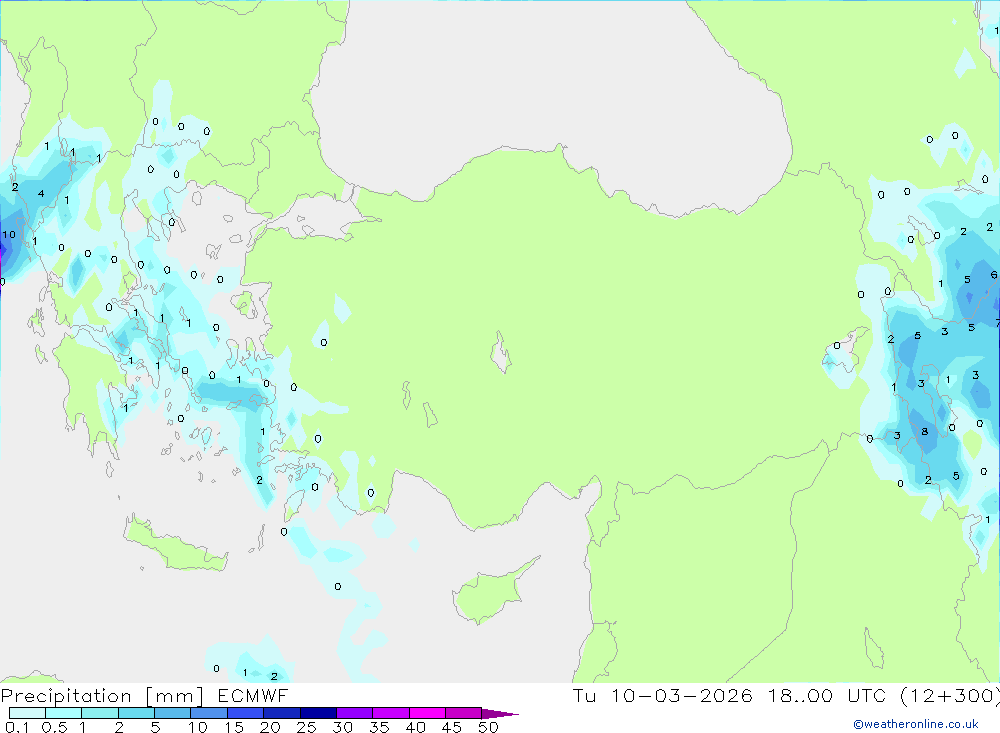Viewport: 1000px width, 733px height.
Task: Select the 30–35 mm legend color swatch
Action: click(x=354, y=713)
